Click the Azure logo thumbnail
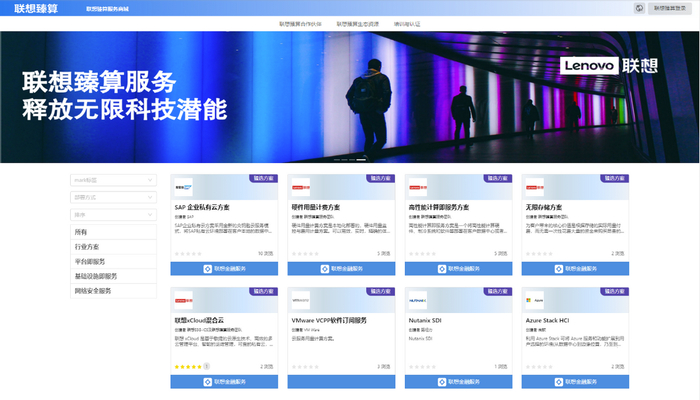The image size is (700, 400). click(535, 300)
